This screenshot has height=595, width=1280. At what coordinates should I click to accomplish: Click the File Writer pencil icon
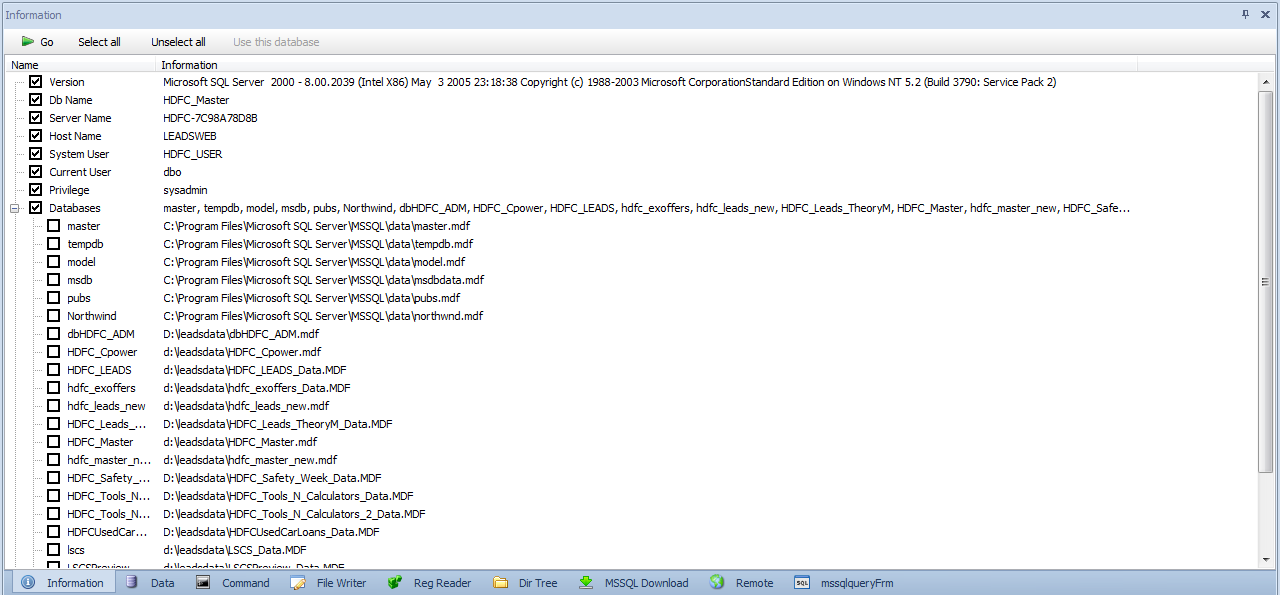click(298, 583)
